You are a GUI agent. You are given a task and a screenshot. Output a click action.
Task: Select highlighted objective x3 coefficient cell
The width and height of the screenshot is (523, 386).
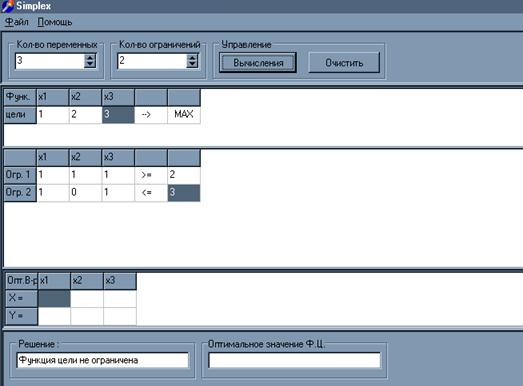[x=118, y=115]
